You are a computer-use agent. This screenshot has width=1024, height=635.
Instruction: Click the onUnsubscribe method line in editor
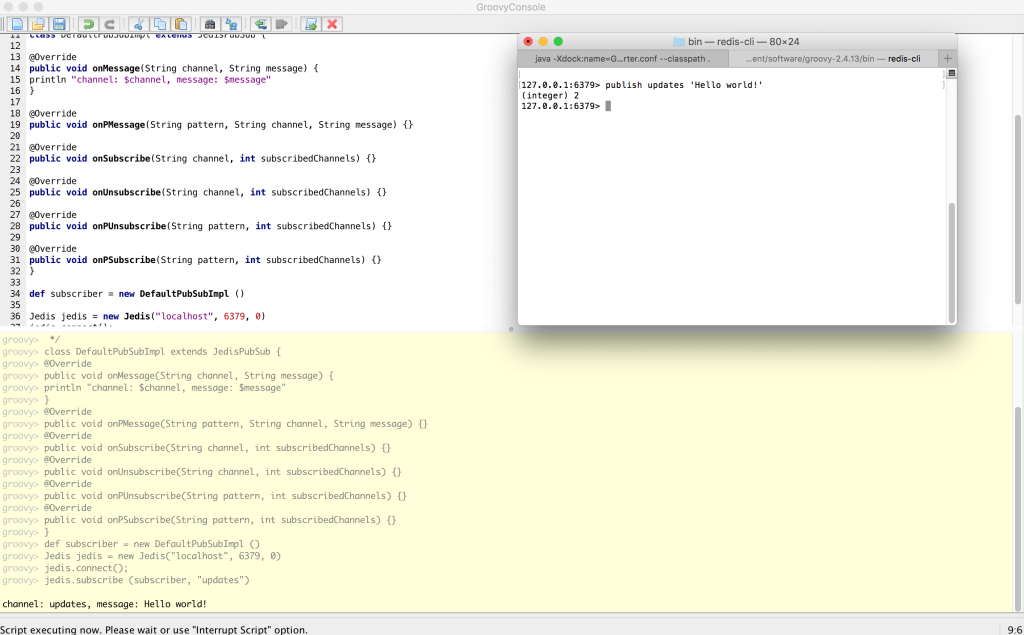click(x=208, y=192)
